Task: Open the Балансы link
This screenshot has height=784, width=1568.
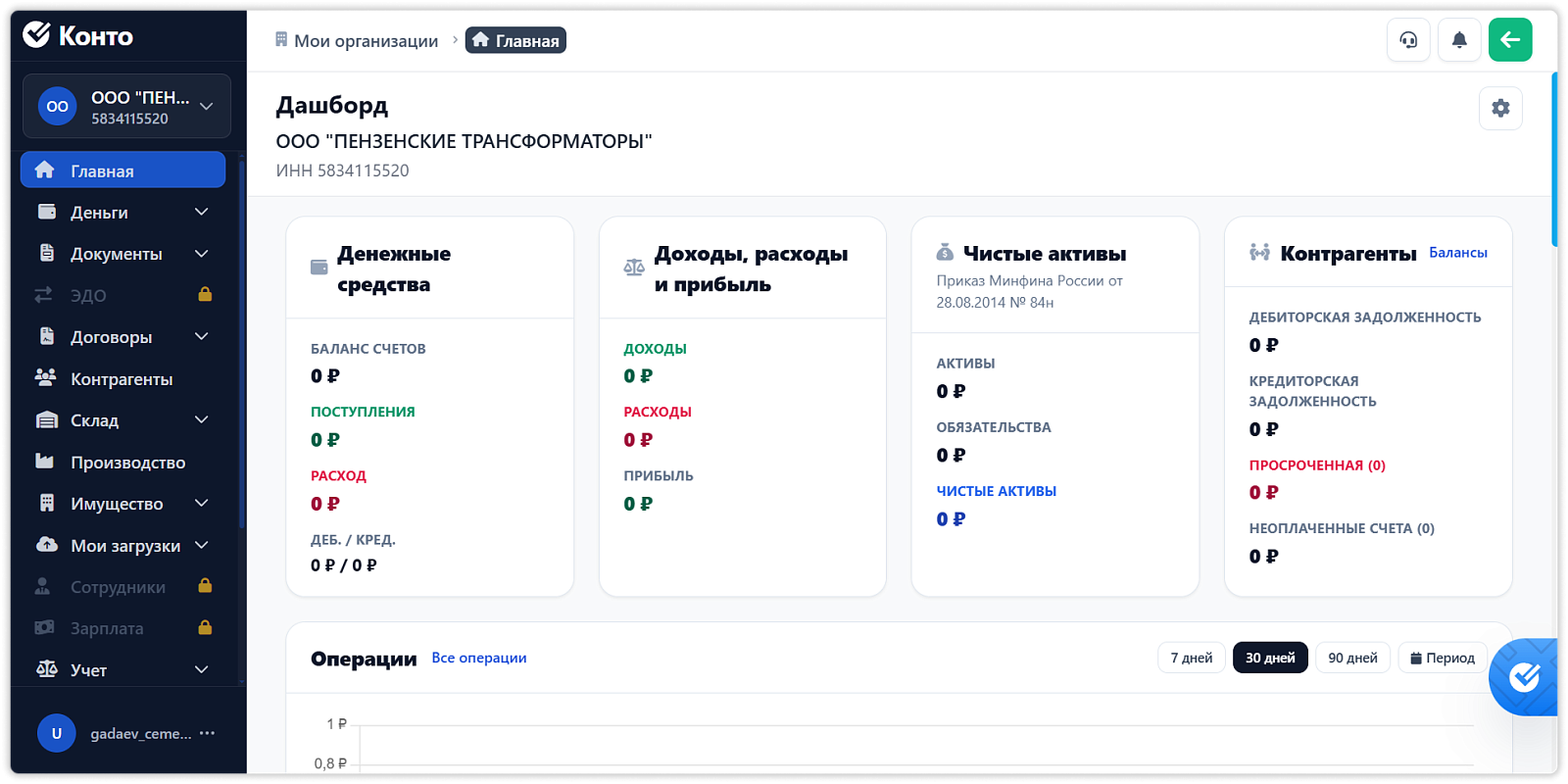Action: coord(1457,252)
